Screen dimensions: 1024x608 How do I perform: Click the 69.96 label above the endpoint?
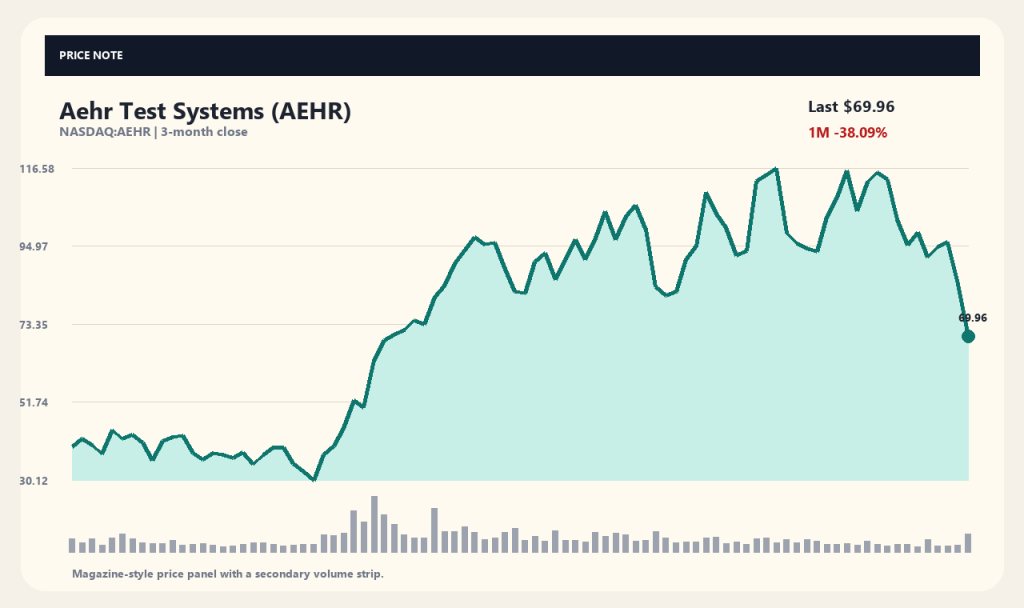click(972, 318)
